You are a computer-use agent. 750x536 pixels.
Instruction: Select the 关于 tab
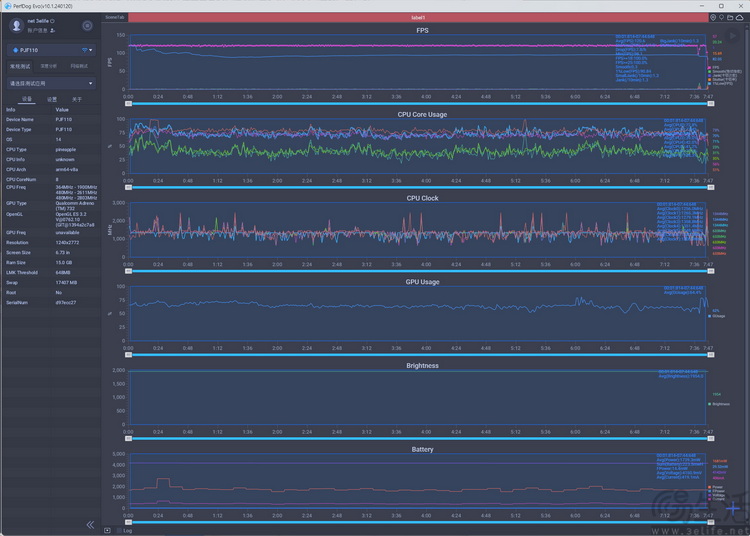pos(77,99)
